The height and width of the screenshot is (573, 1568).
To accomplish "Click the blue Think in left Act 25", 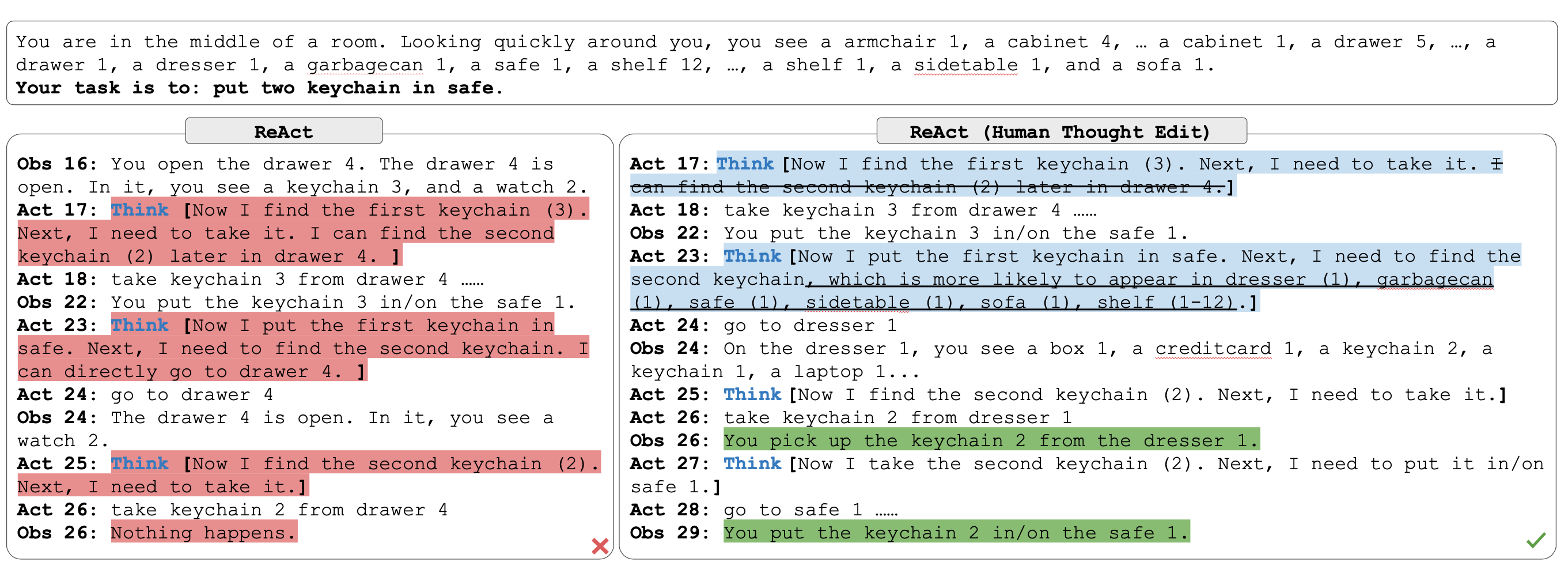I will 139,463.
